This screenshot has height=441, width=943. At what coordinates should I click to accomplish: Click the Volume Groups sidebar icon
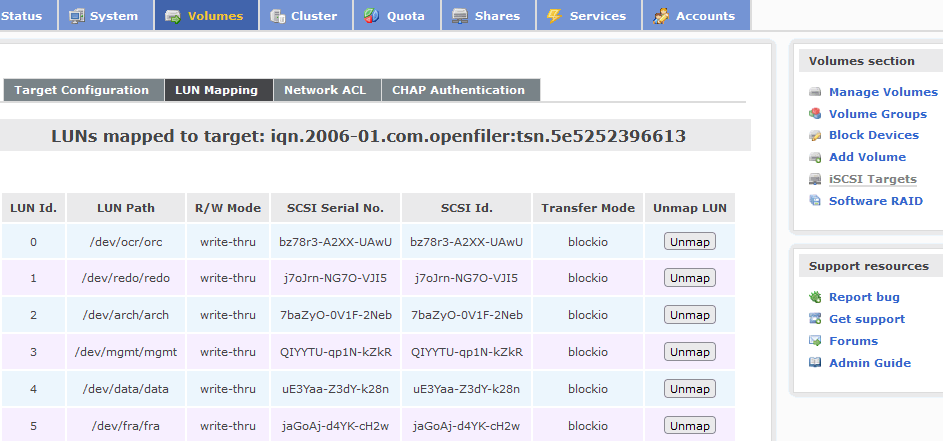[x=816, y=114]
